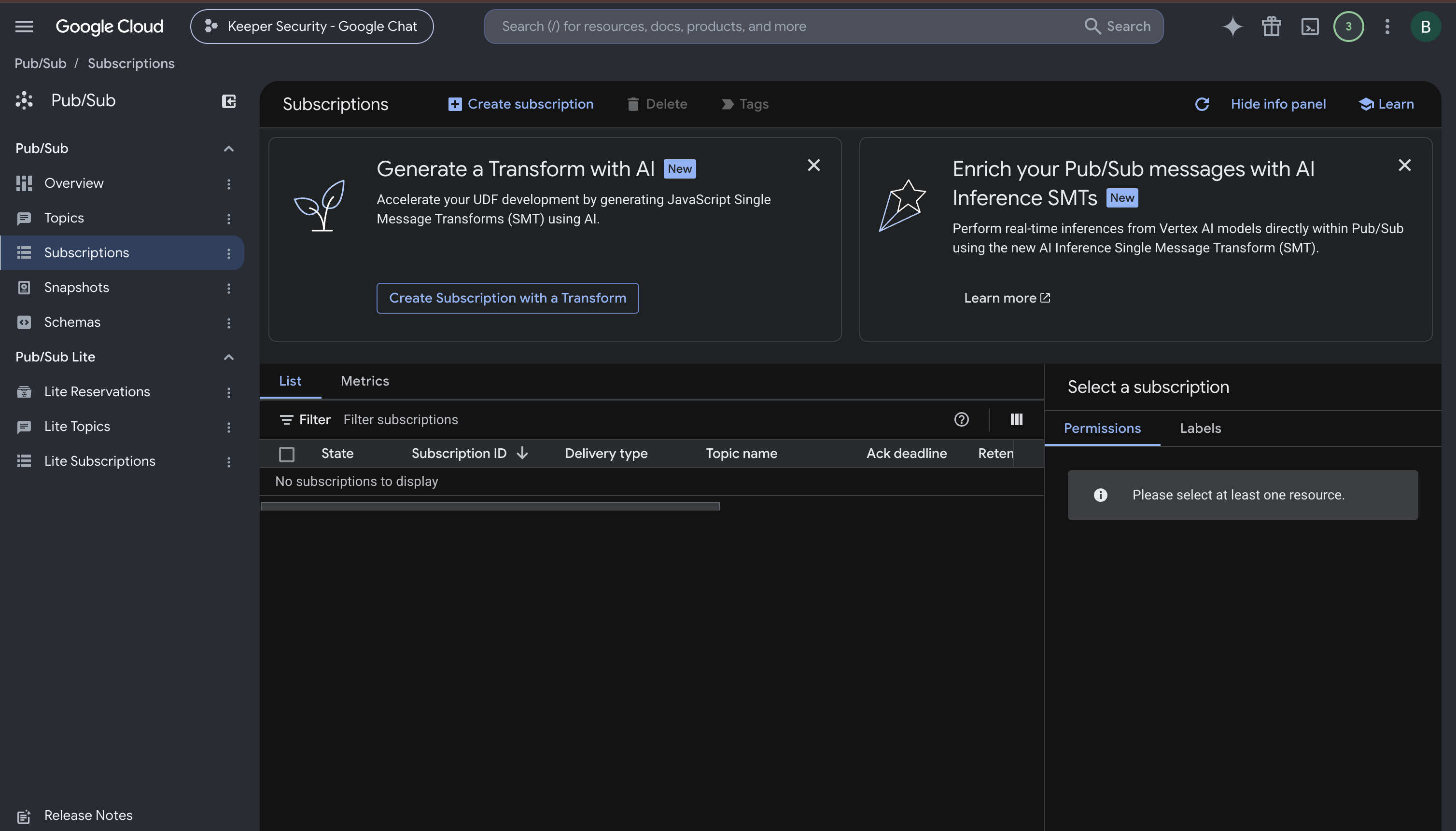Open column display options icon
Image resolution: width=1456 pixels, height=831 pixels.
click(x=1016, y=419)
